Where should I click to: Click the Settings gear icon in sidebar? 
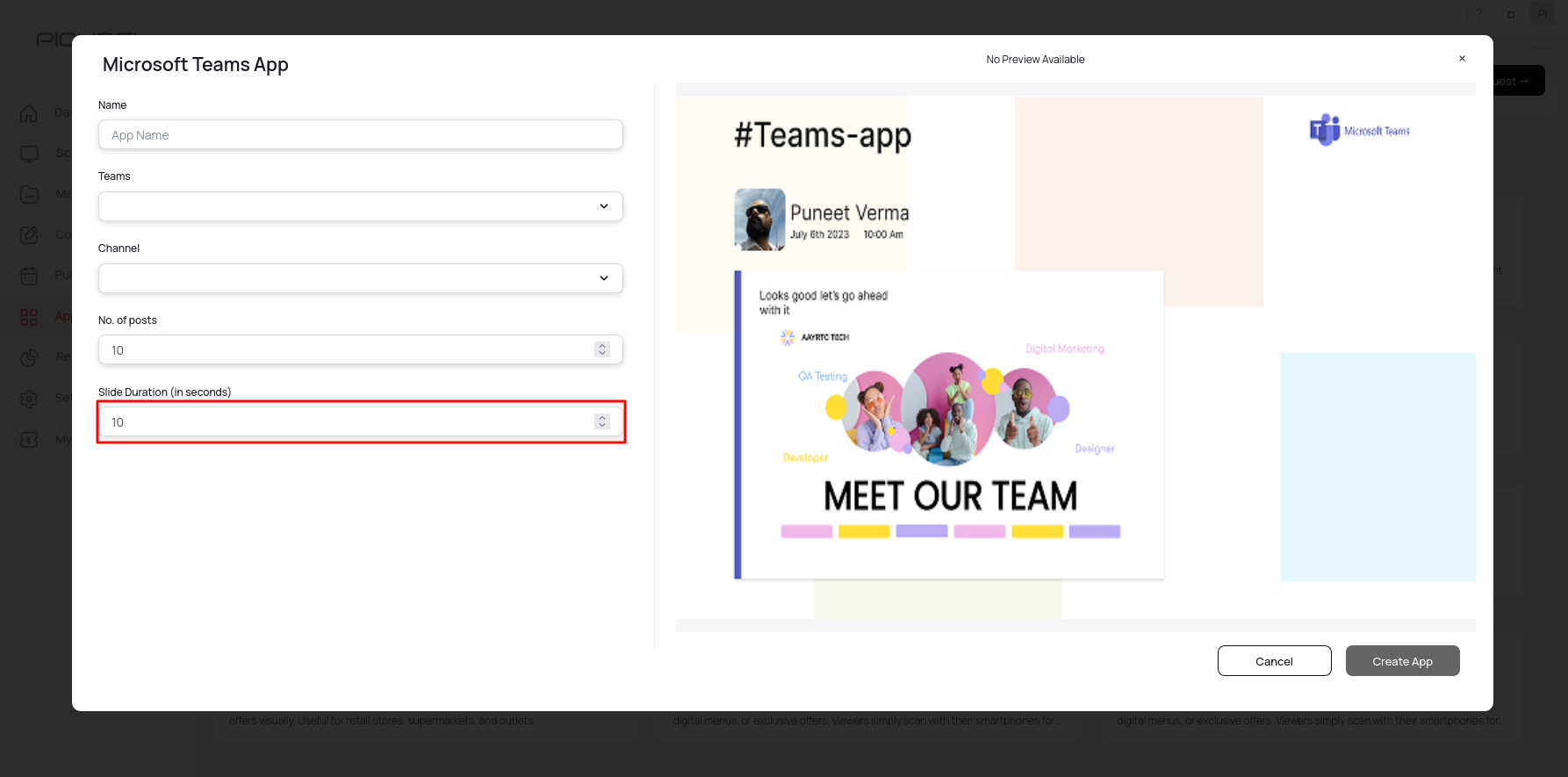pos(29,399)
